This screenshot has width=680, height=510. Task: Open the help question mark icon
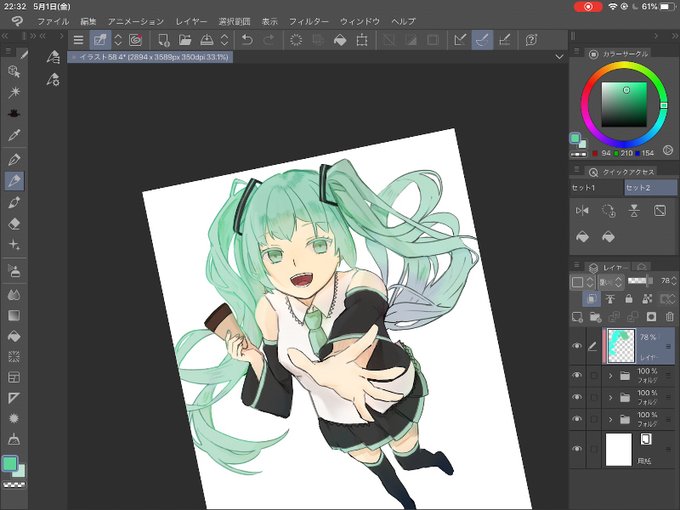click(x=531, y=40)
